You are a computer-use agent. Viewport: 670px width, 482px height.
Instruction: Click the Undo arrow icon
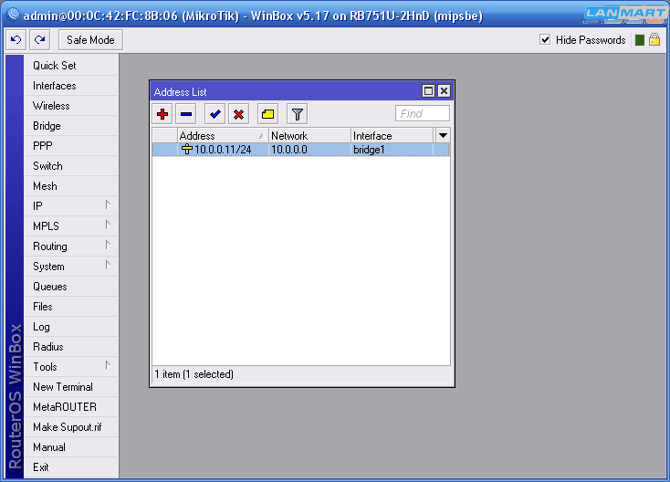click(x=16, y=40)
